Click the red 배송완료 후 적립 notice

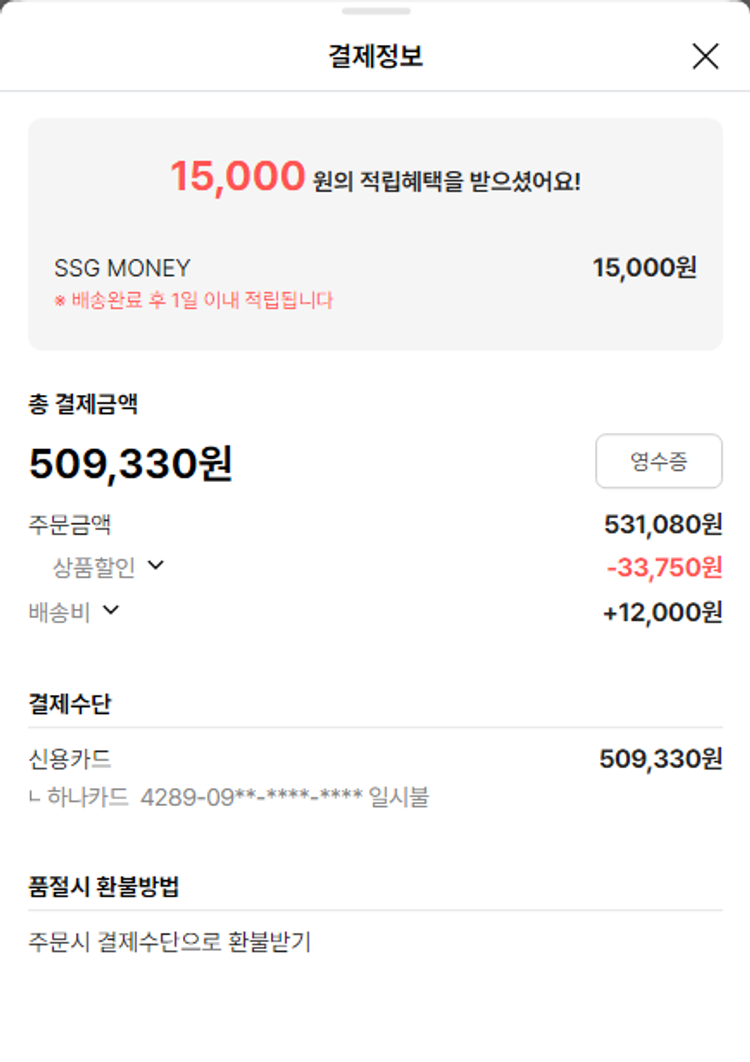[193, 300]
